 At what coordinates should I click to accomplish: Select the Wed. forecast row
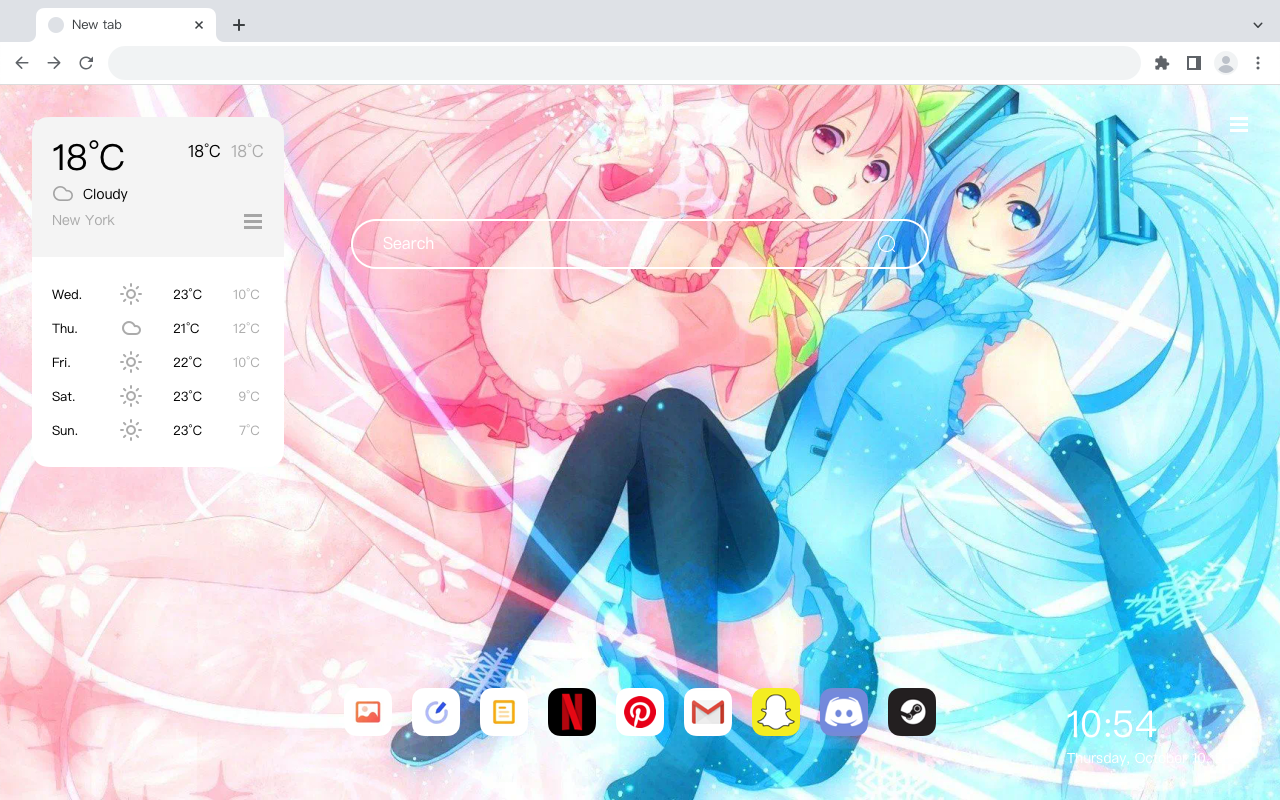point(157,294)
